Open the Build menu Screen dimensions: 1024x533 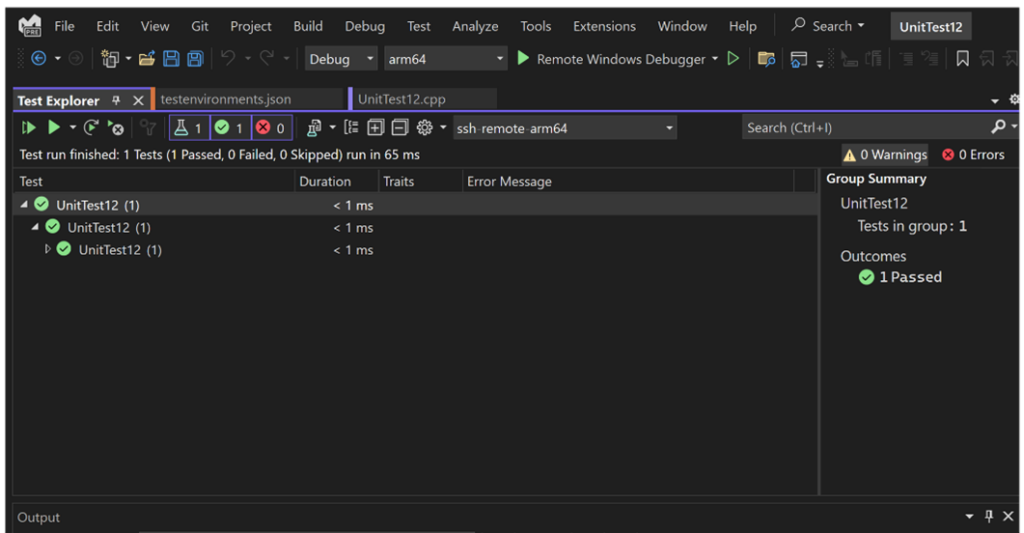coord(308,26)
